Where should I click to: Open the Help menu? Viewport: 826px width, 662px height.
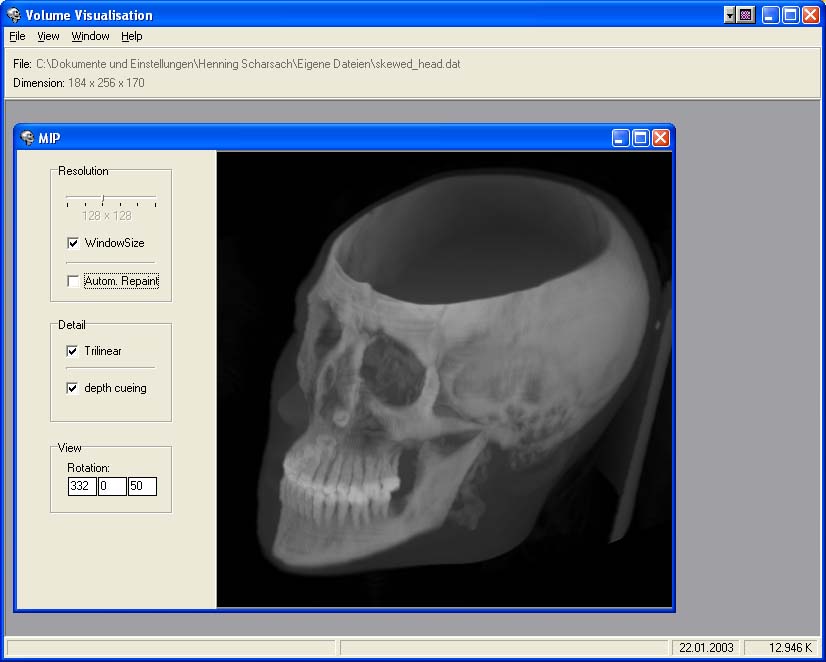point(132,36)
